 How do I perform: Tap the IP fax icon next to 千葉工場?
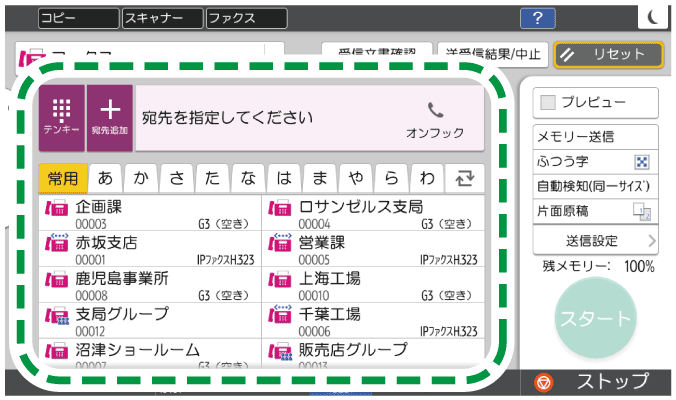280,314
